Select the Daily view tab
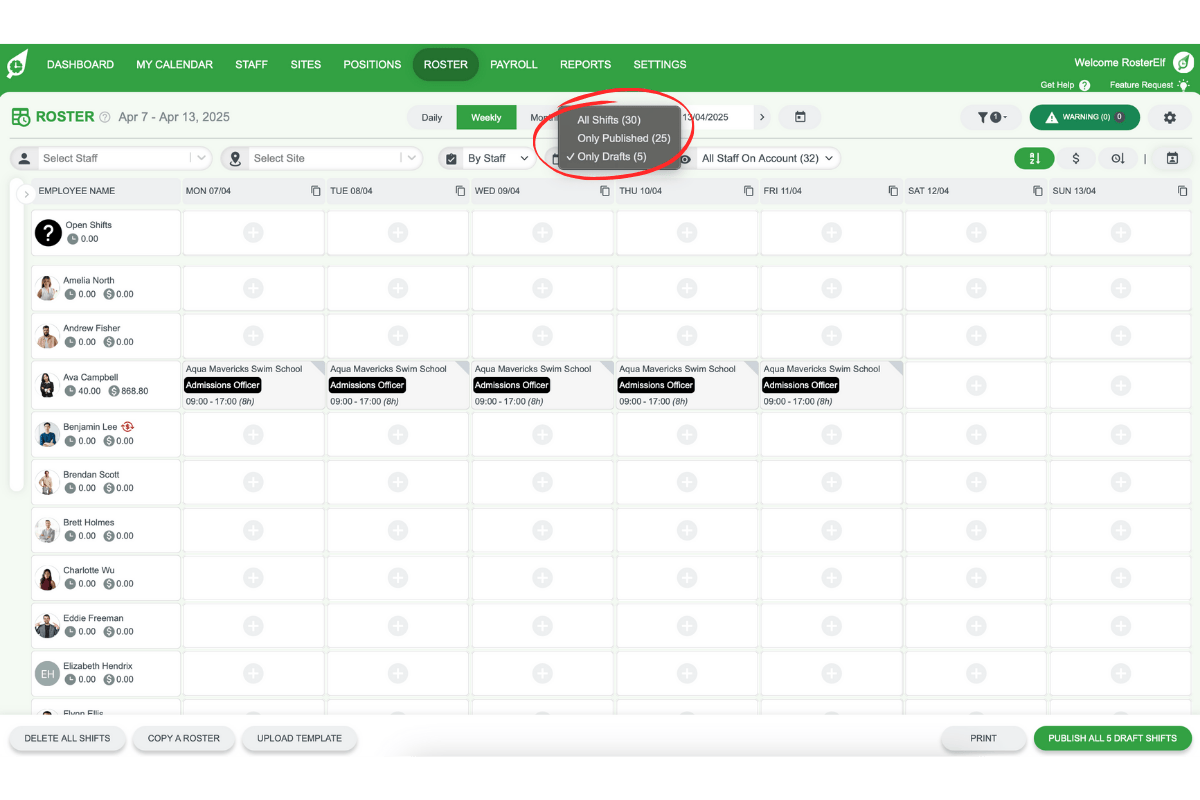The image size is (1200, 800). 431,117
